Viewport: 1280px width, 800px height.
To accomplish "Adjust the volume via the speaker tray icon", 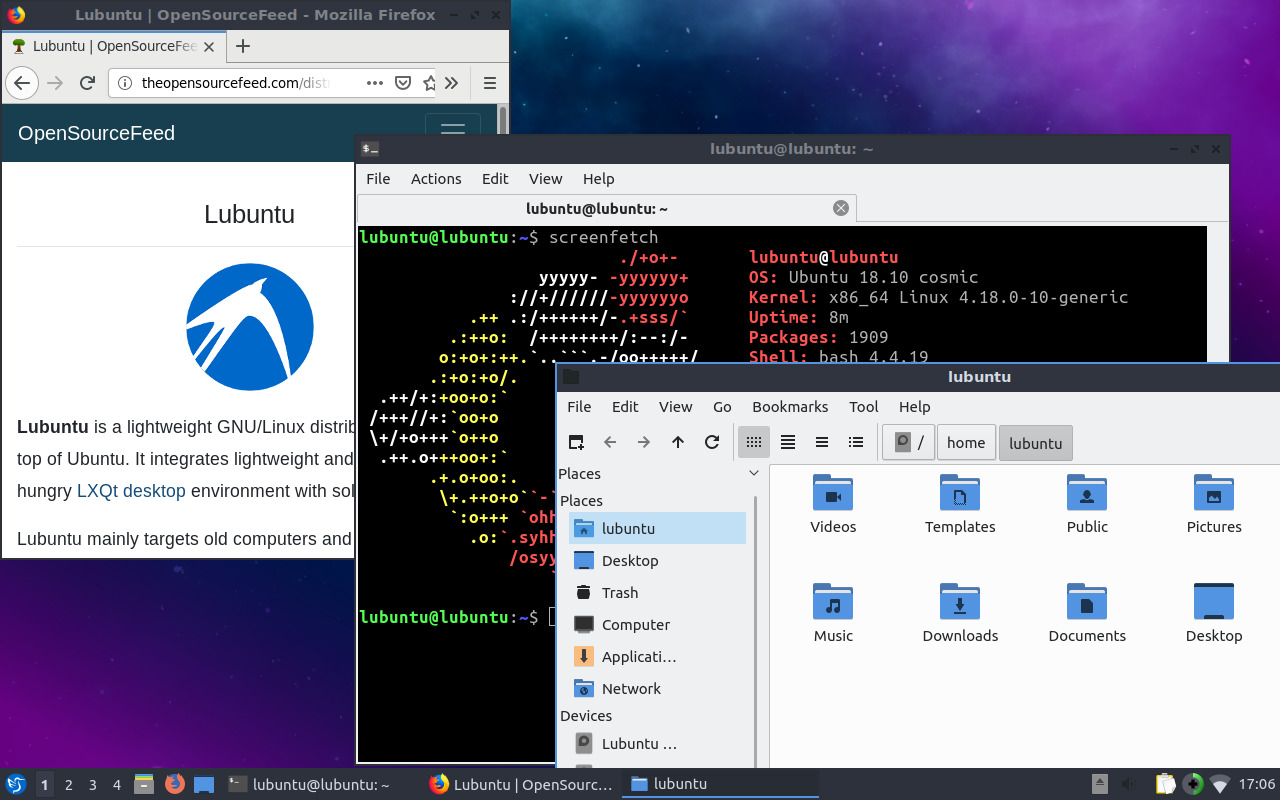I will click(1130, 784).
